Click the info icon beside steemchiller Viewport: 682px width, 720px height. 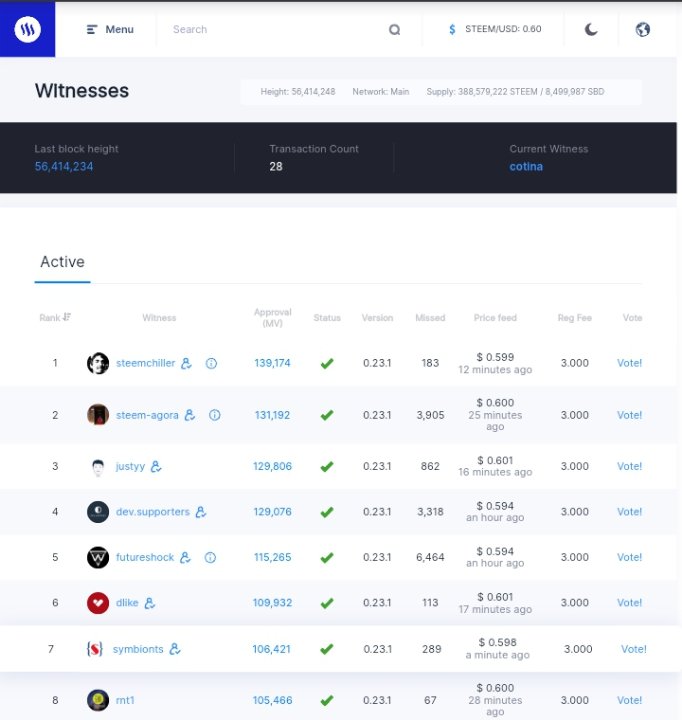pos(211,363)
